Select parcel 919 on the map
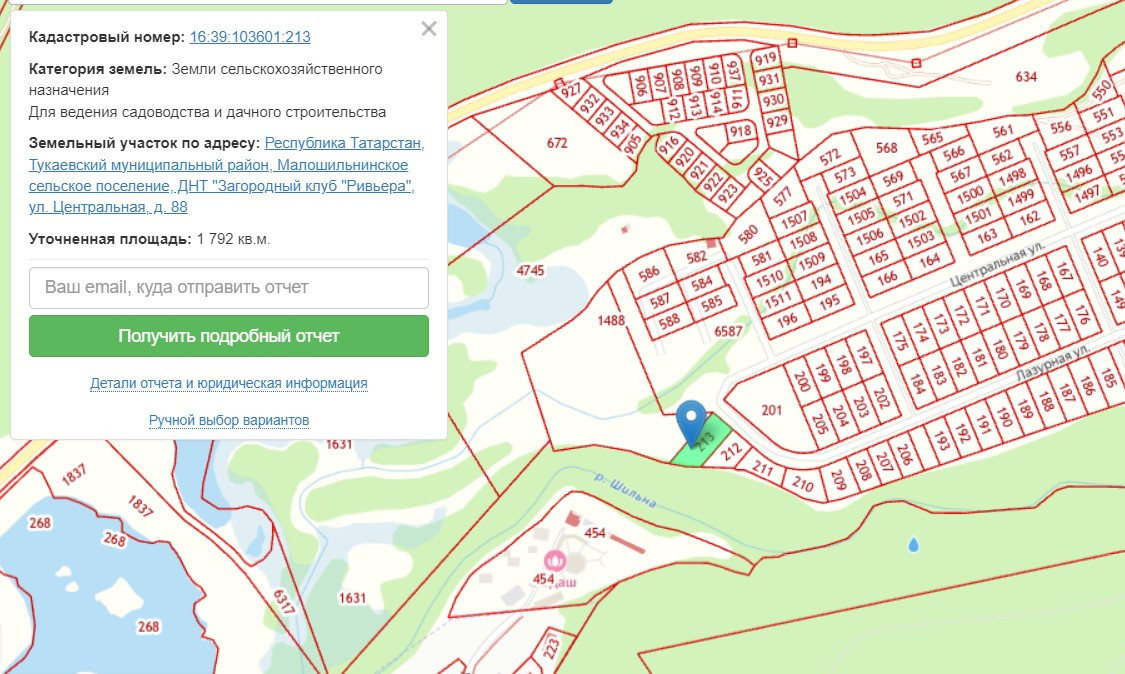The width and height of the screenshot is (1125, 674). (766, 59)
